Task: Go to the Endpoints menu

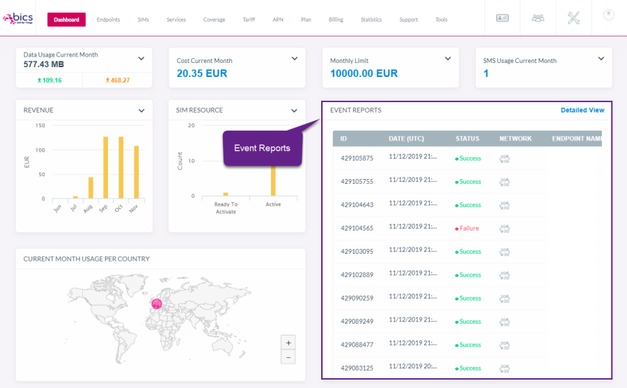Action: [x=108, y=20]
